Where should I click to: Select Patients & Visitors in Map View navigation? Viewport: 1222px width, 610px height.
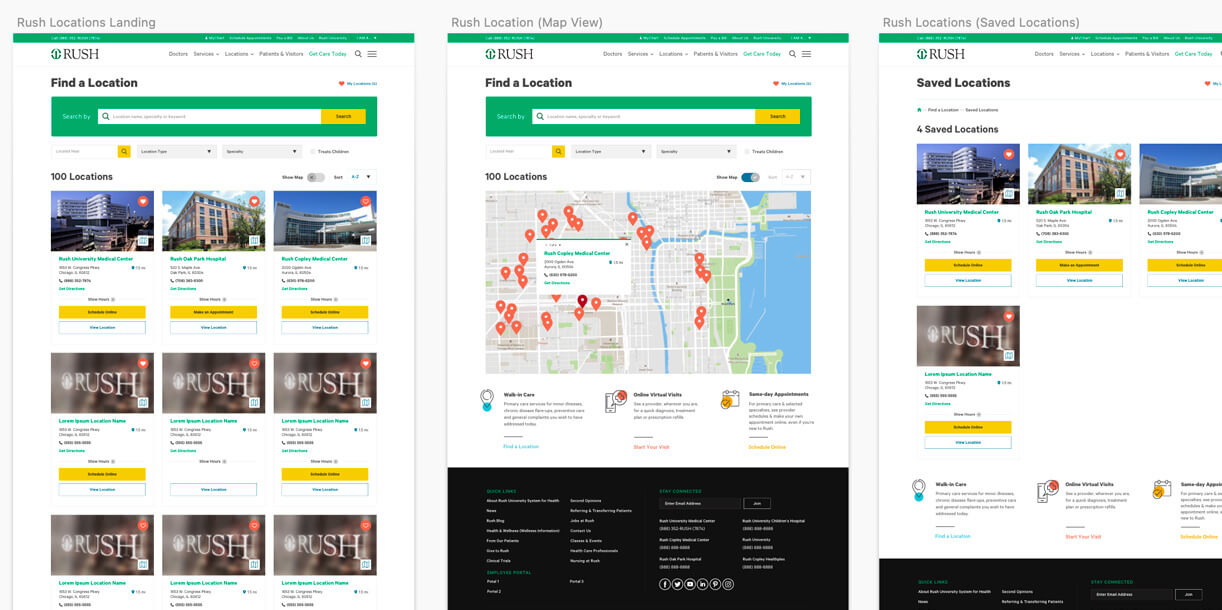(718, 54)
